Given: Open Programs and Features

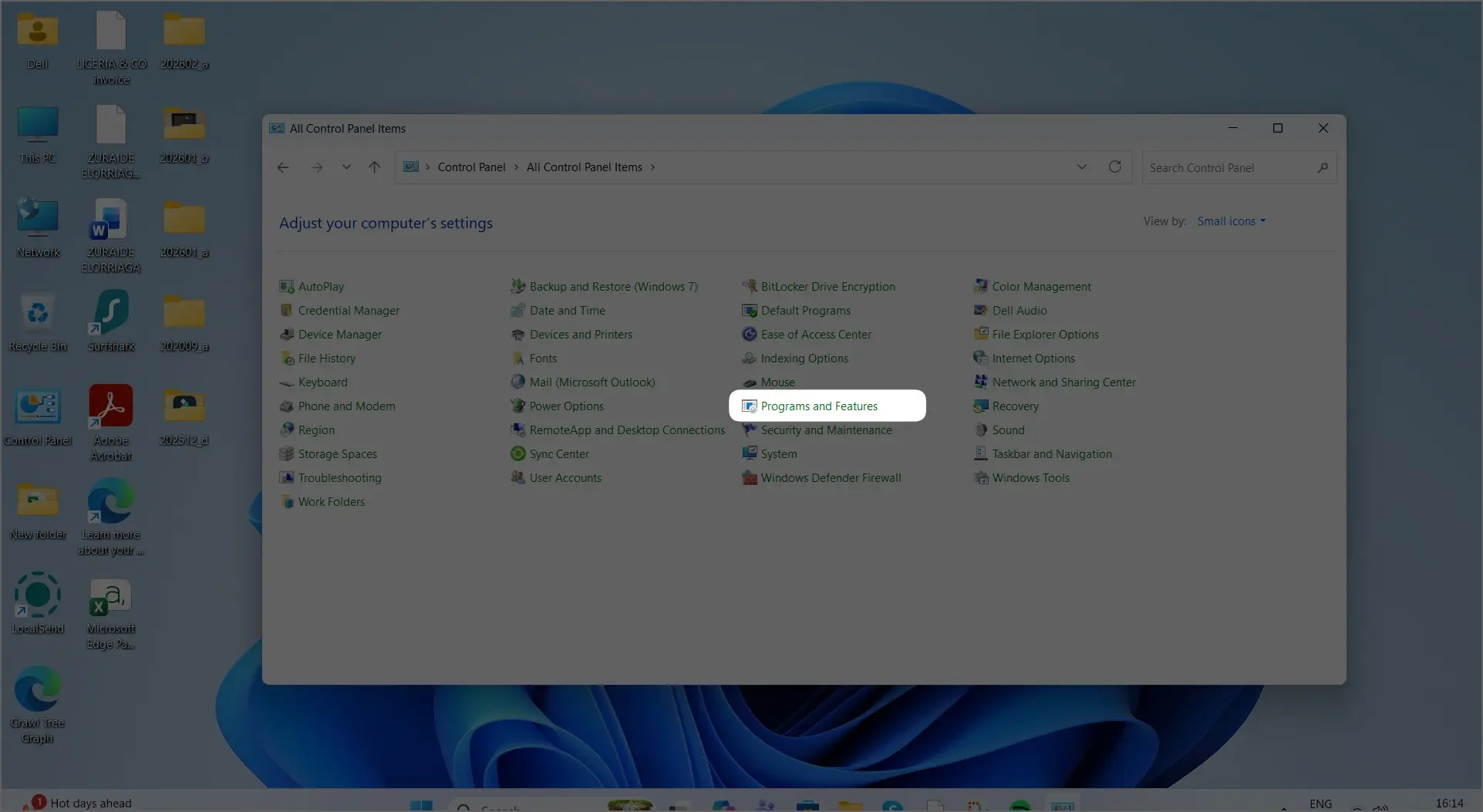Looking at the screenshot, I should click(818, 406).
